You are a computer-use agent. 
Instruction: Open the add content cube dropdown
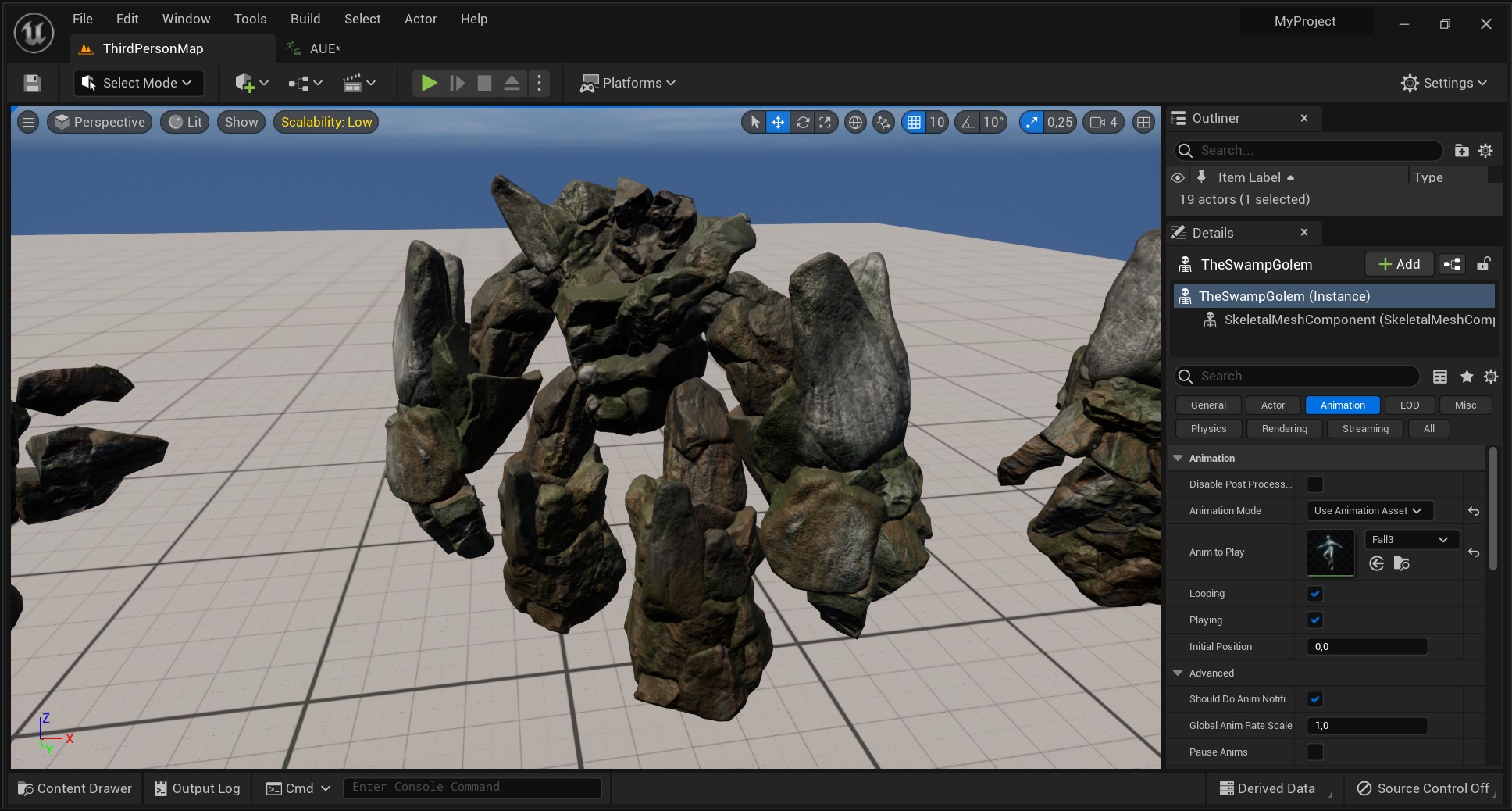(251, 83)
